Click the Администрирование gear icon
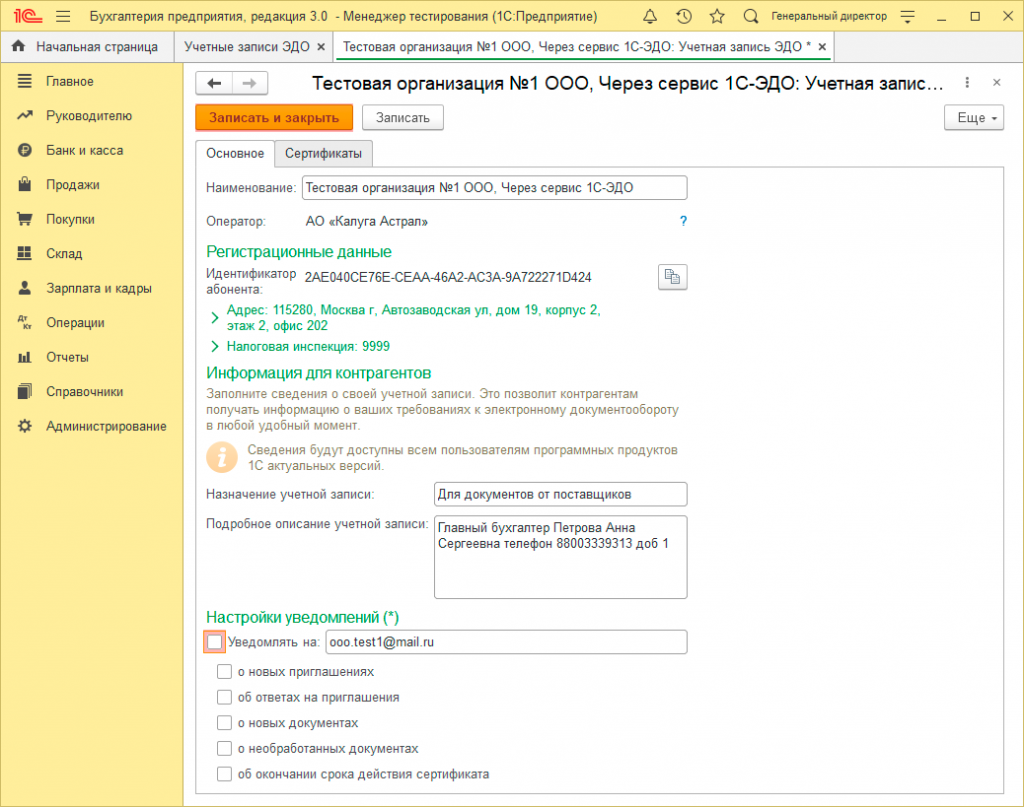 24,426
